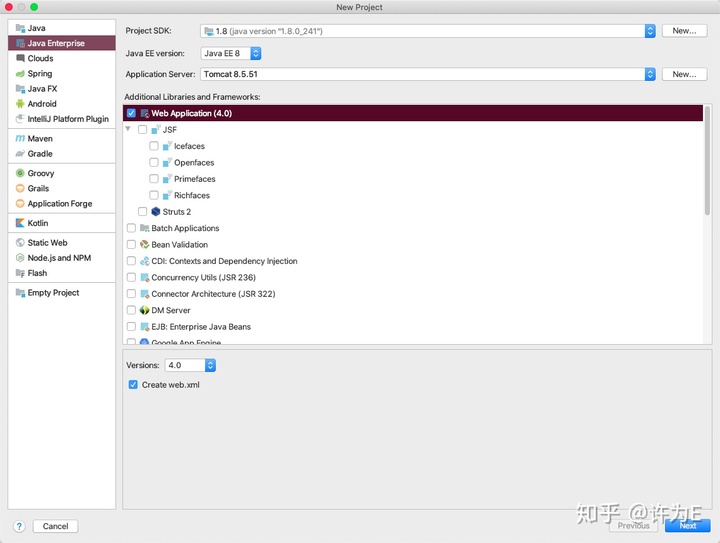Select the Spring category label
720x543 pixels.
point(40,73)
